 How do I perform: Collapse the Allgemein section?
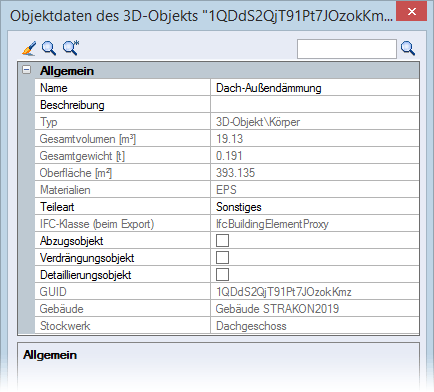point(26,70)
